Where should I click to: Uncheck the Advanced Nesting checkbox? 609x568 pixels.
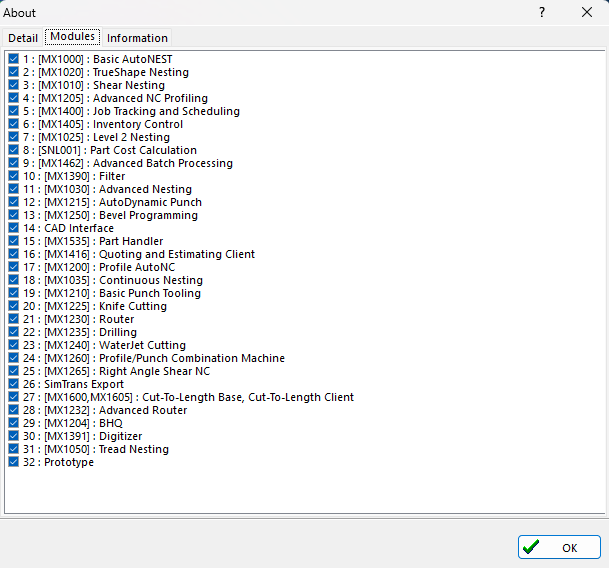click(x=13, y=189)
